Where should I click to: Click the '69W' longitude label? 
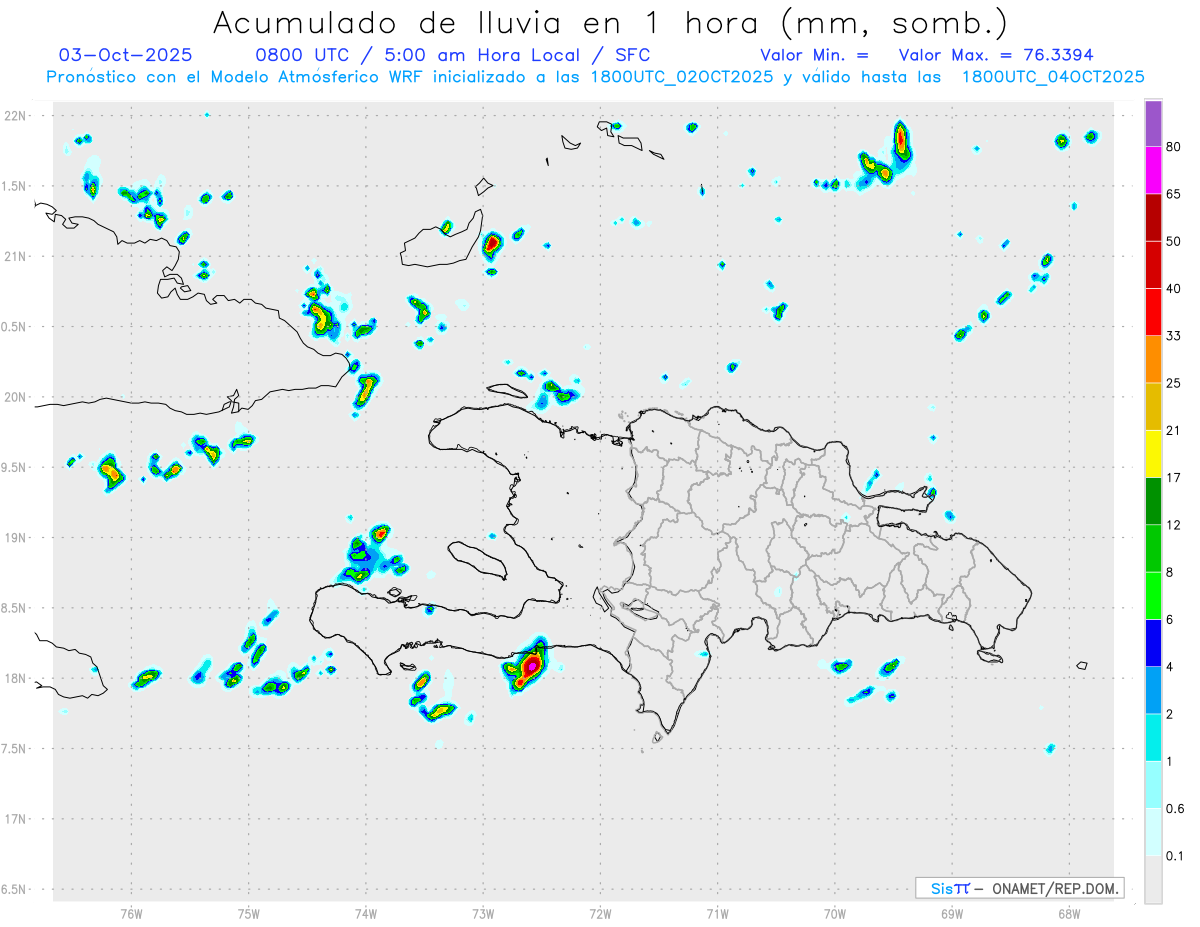(952, 914)
